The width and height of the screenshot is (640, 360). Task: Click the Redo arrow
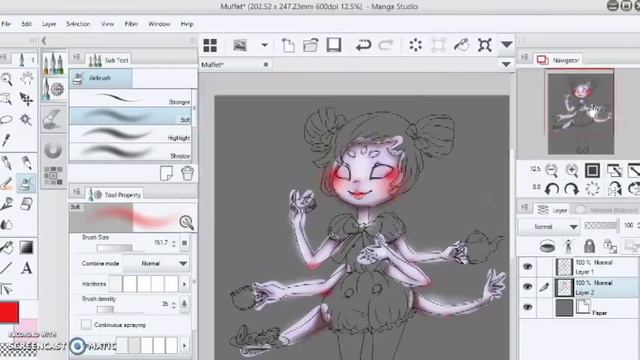(x=386, y=45)
